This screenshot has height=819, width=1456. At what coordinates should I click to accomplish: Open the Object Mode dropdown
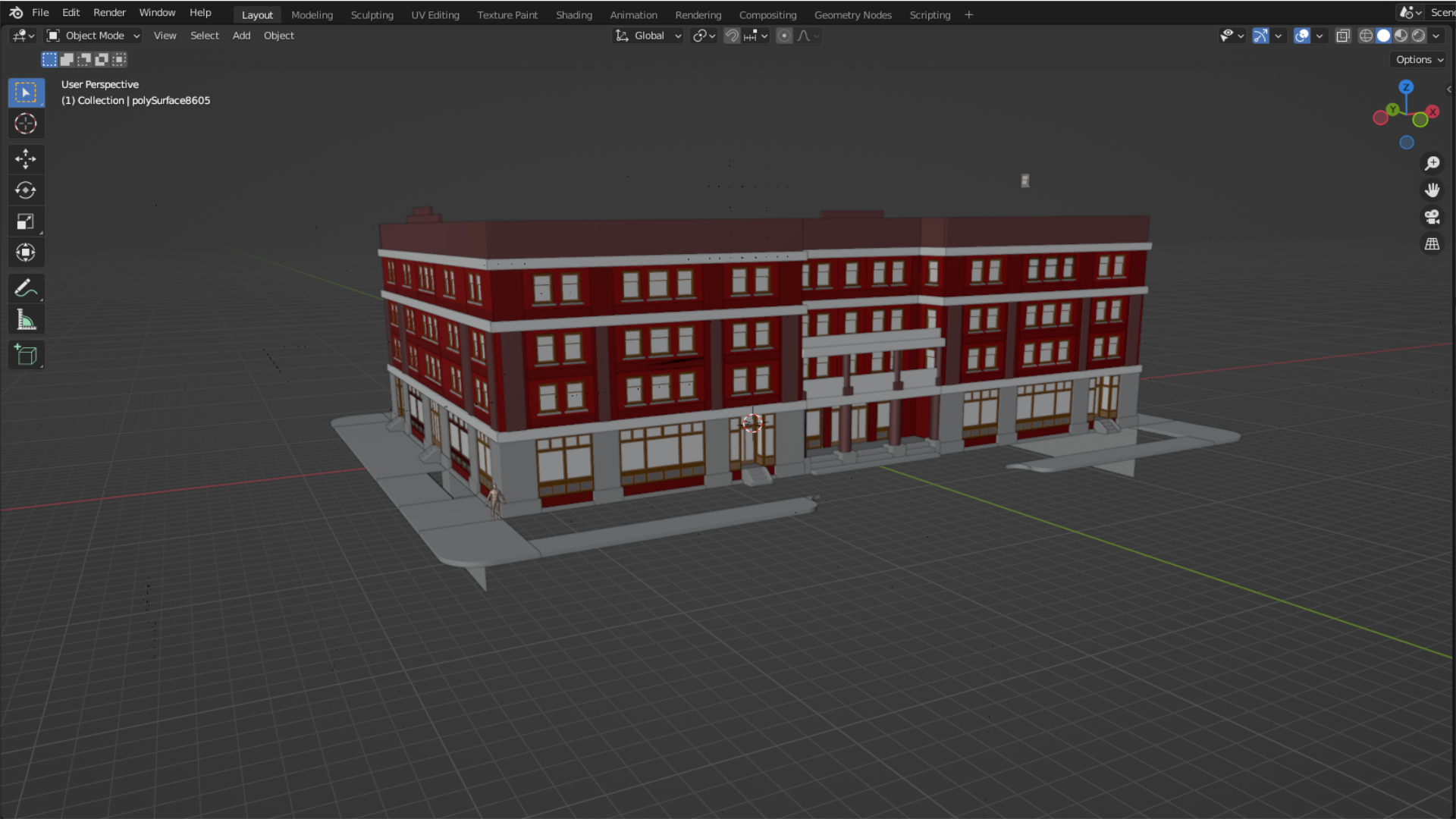(x=94, y=36)
